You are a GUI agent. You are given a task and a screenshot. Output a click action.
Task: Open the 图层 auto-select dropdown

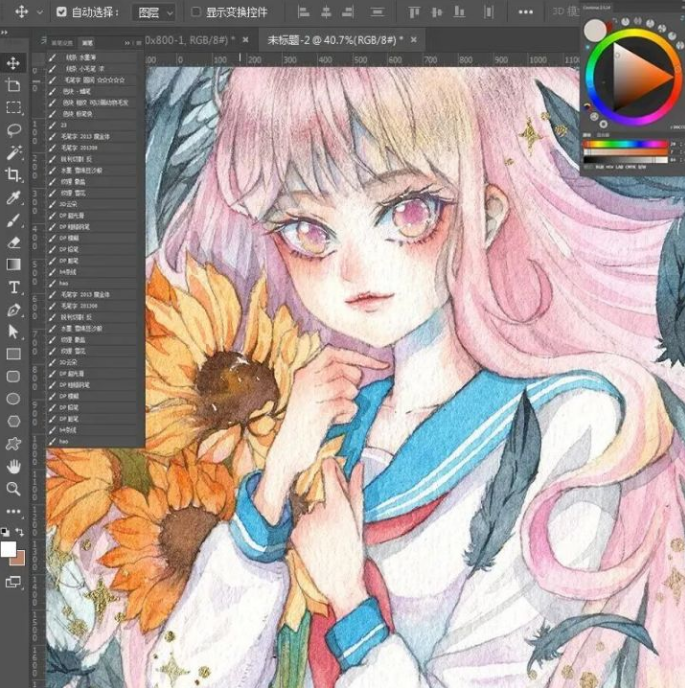[154, 13]
